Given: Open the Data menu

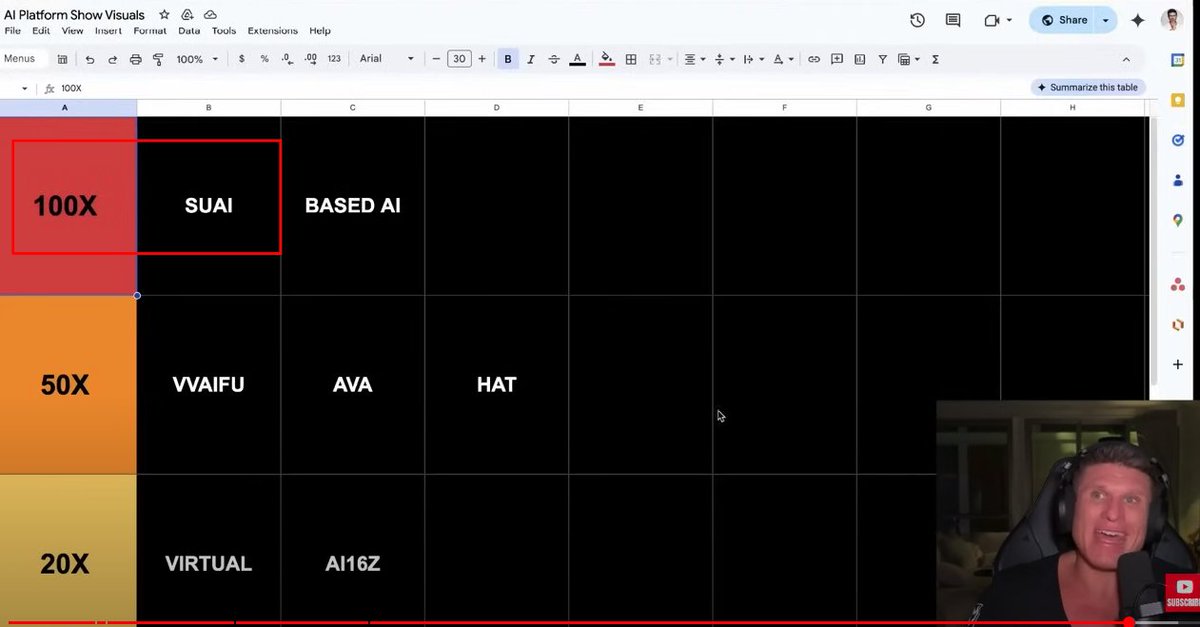Looking at the screenshot, I should [189, 31].
